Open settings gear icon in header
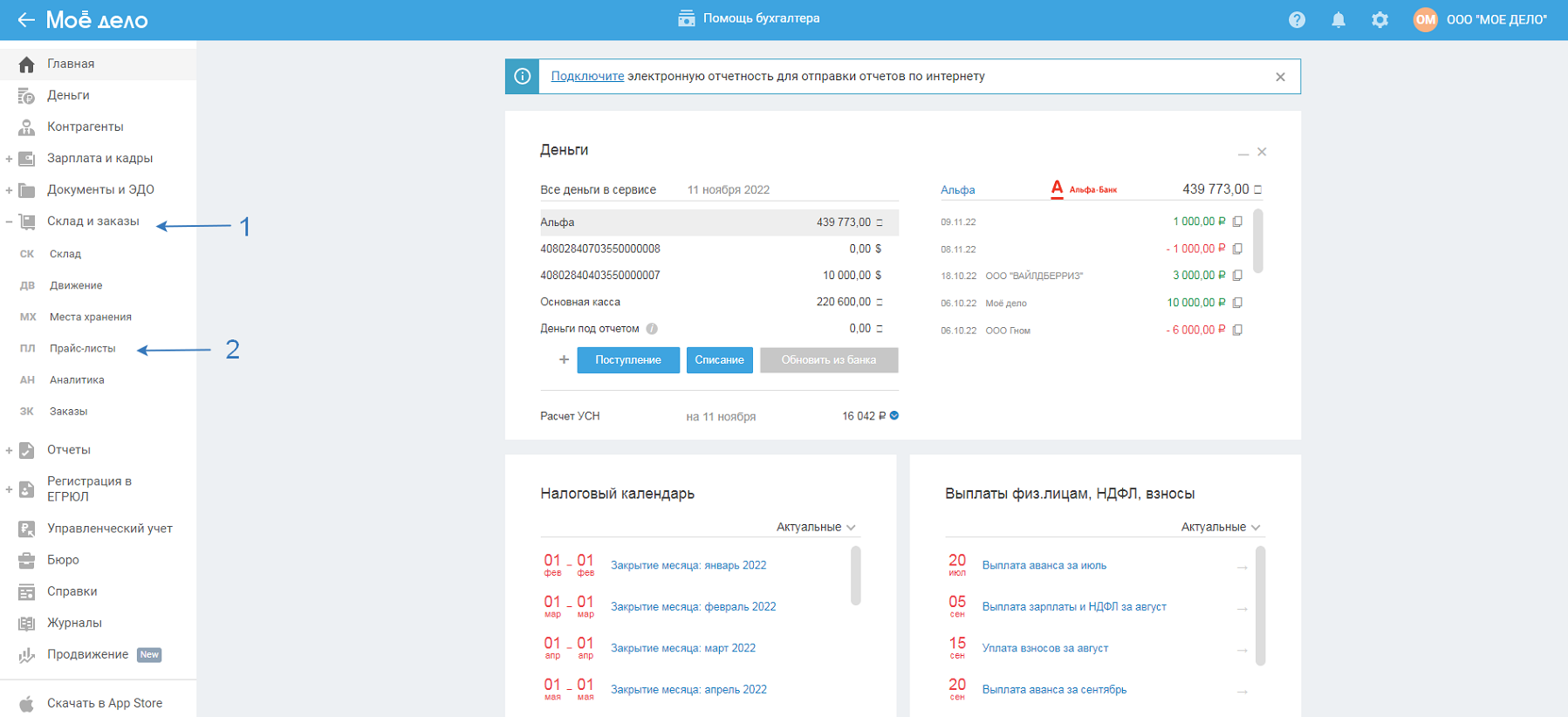 click(1380, 19)
